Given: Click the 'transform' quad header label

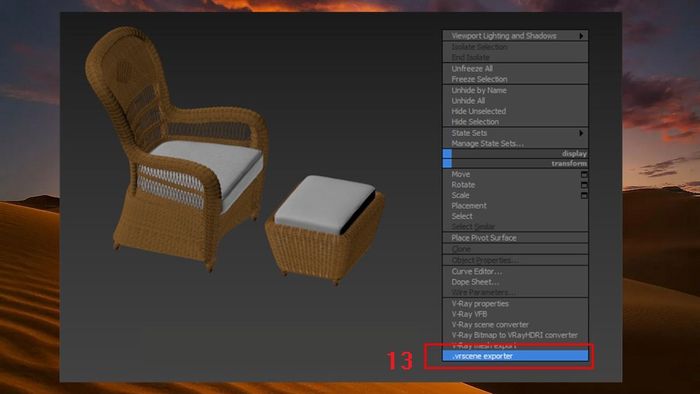Looking at the screenshot, I should coord(569,163).
